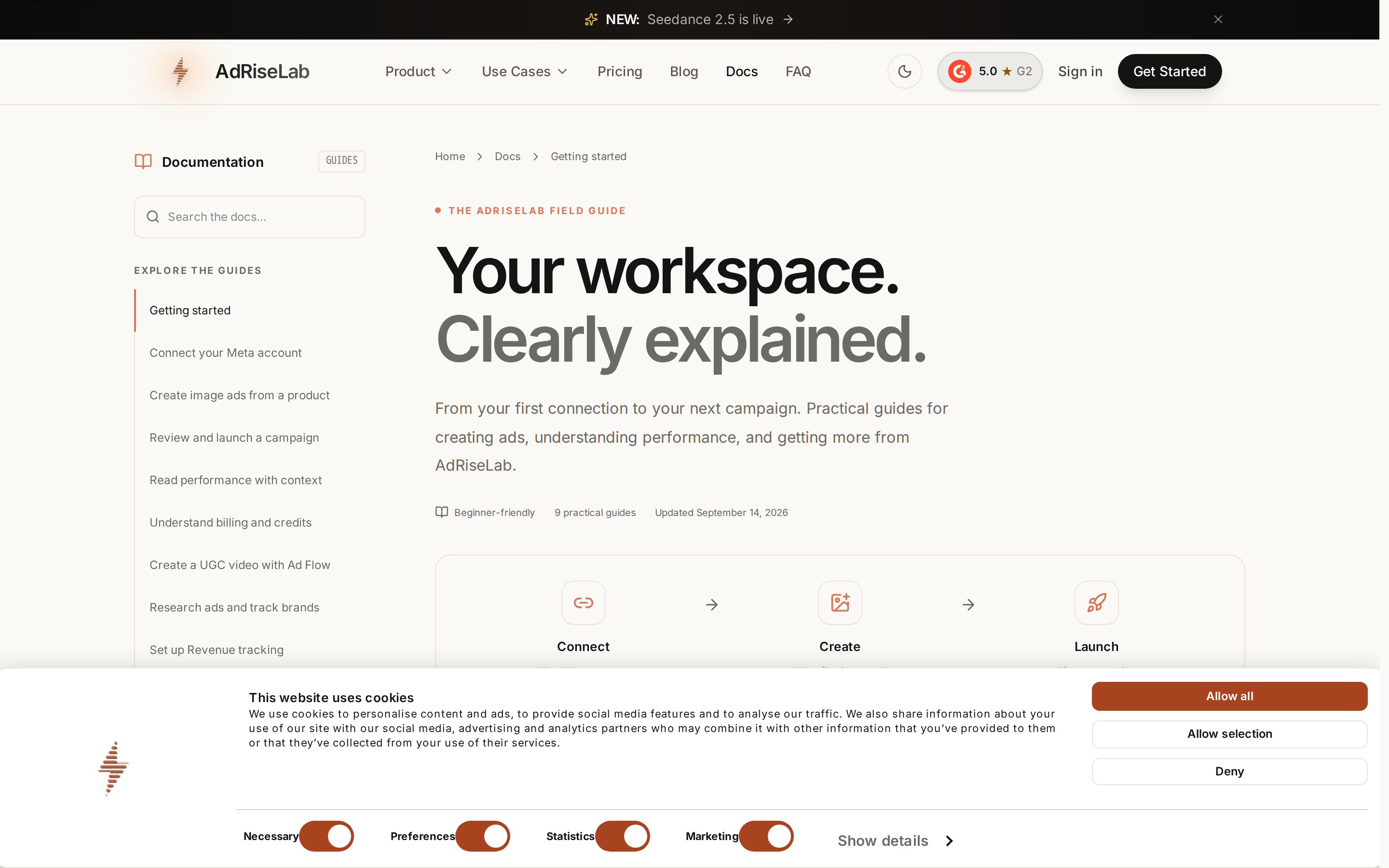Go to the Blog

(683, 71)
